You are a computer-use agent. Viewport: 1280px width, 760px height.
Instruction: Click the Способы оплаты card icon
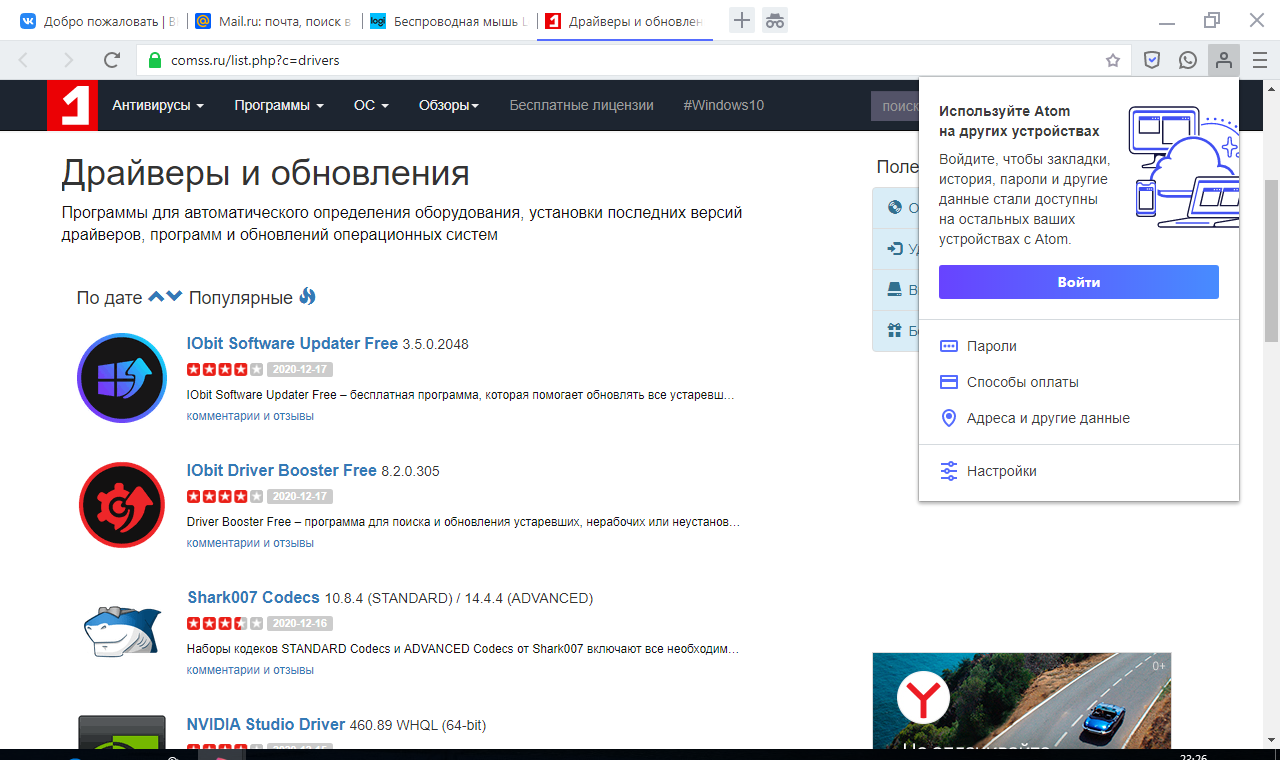(x=949, y=382)
